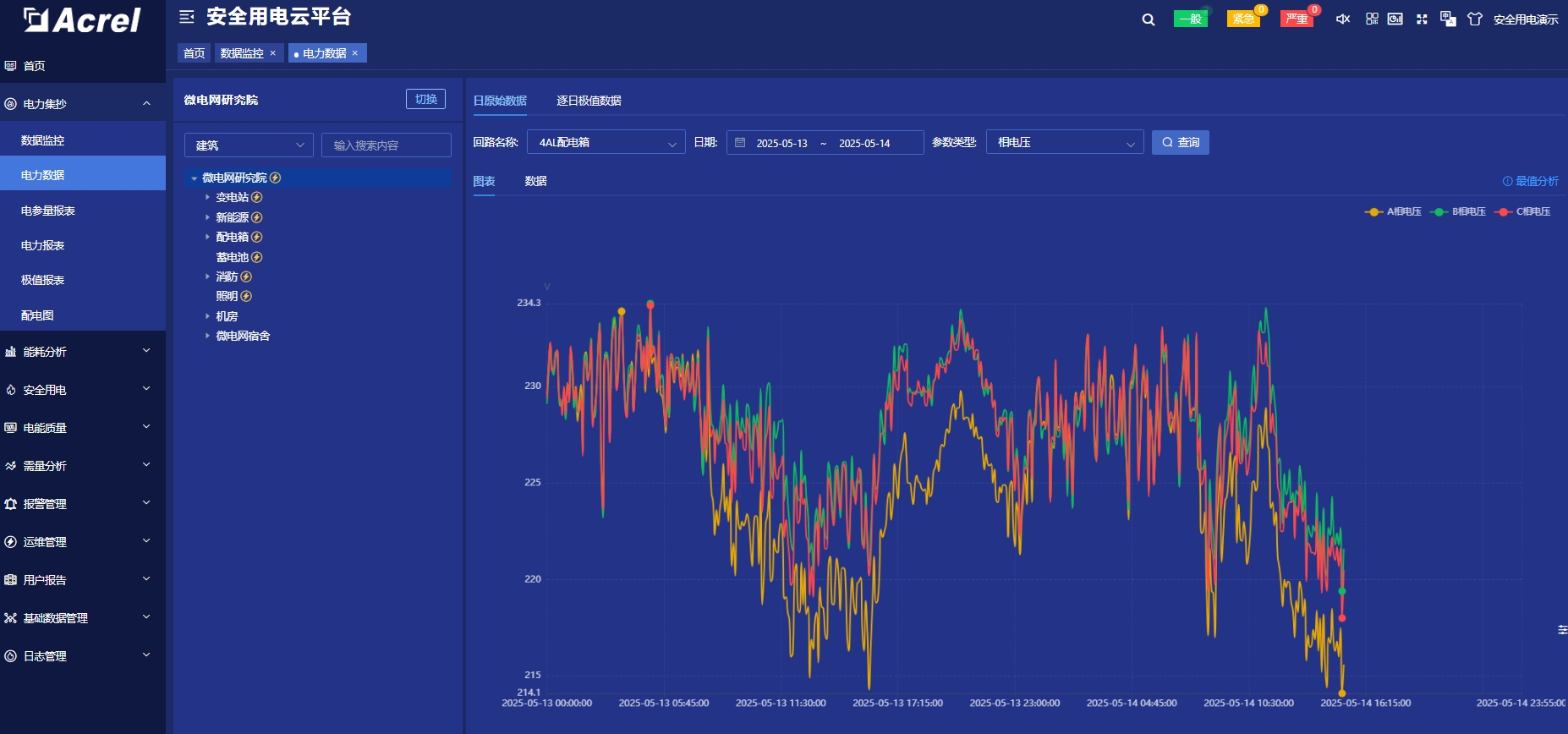Toggle B相电压 series in chart legend
1568x734 pixels.
1458,212
